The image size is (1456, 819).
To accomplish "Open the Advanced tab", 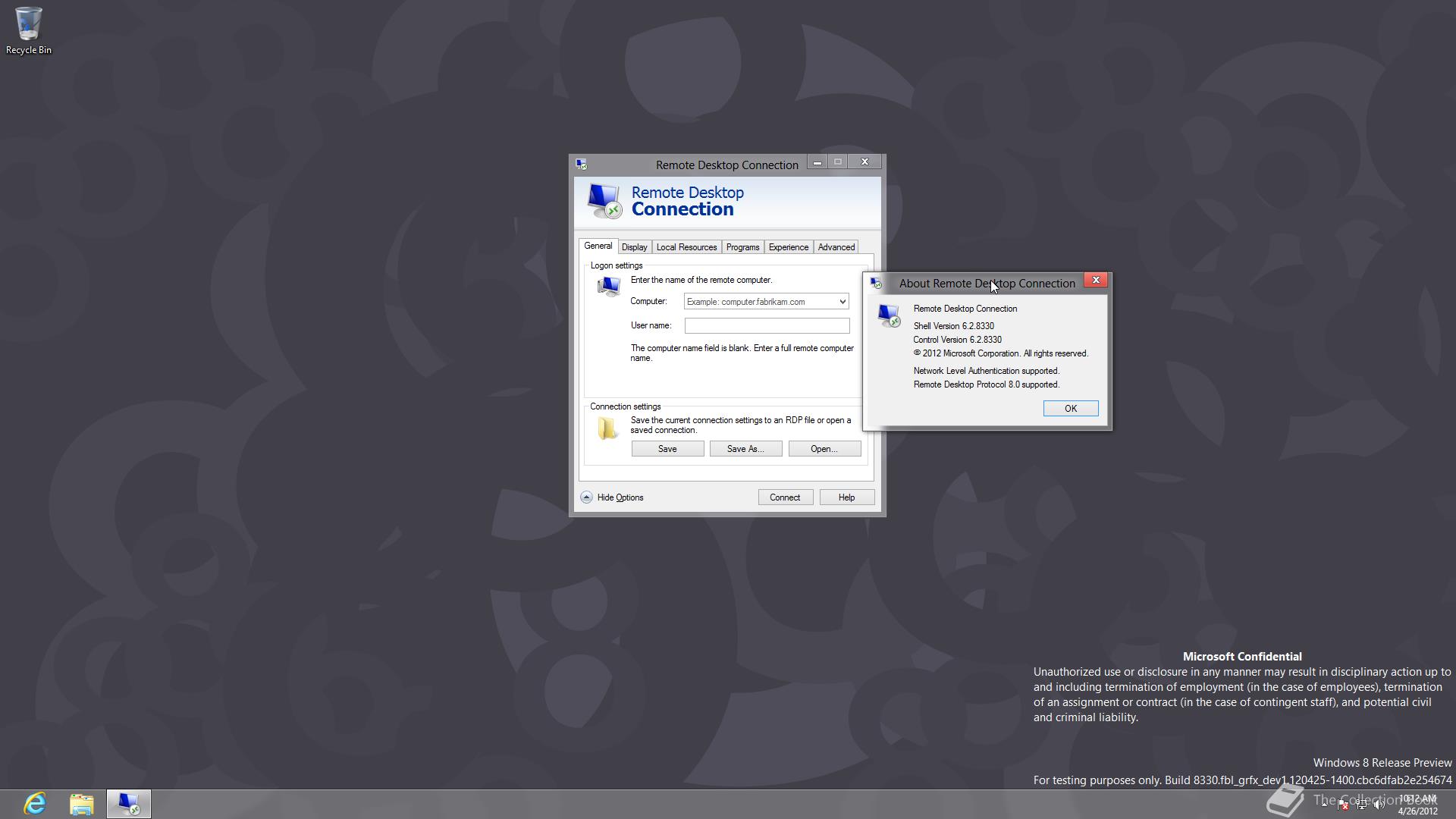I will pyautogui.click(x=836, y=247).
